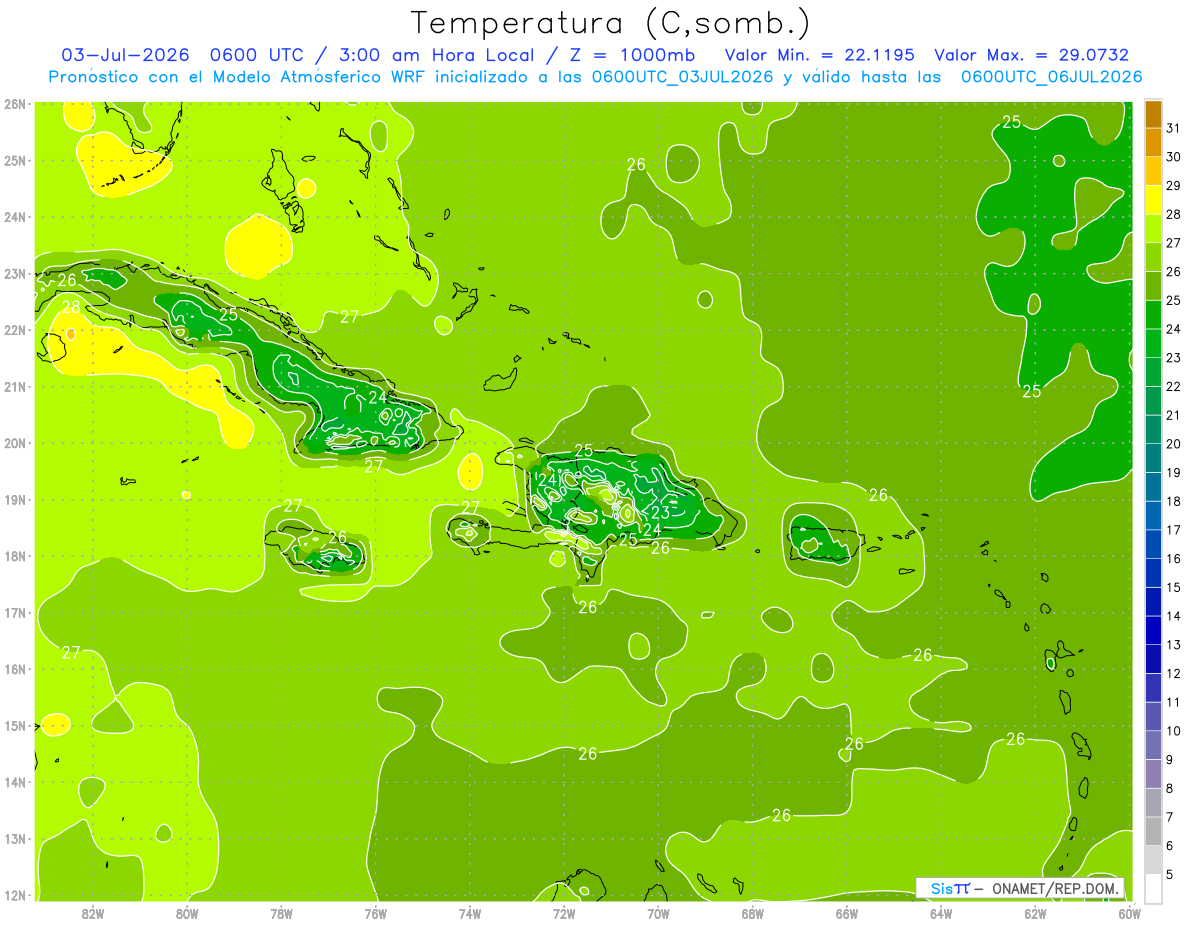
Task: Click the "Sisπ" logo text
Action: tap(950, 888)
